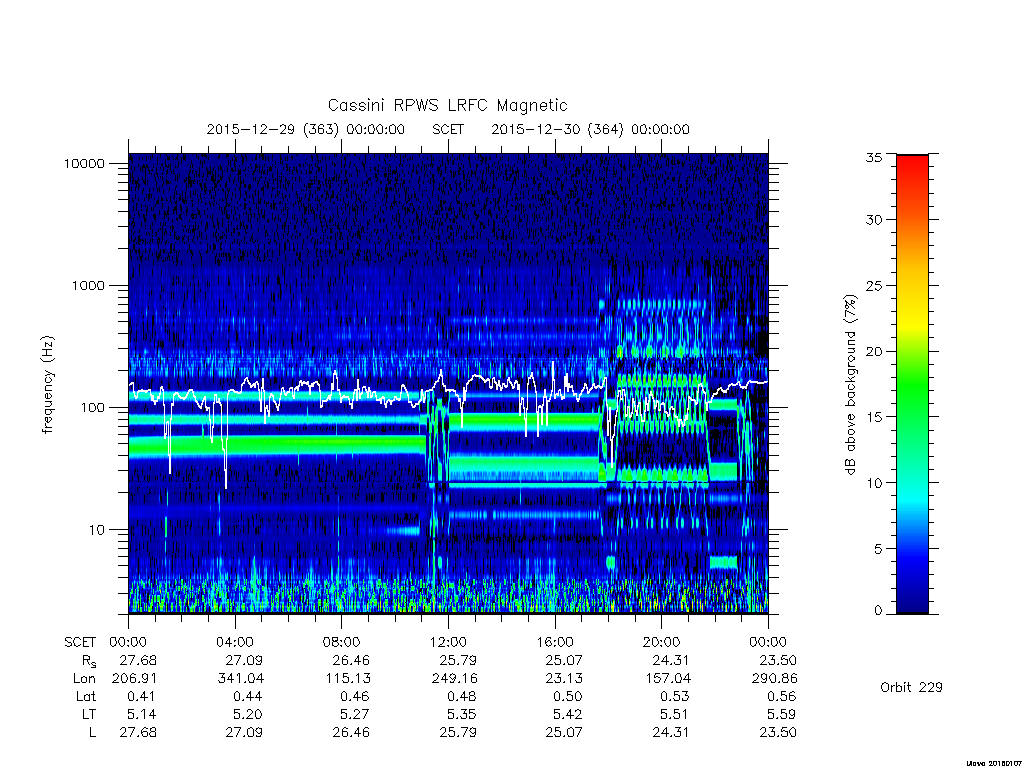Click the 'frequency (Hz)' axis label
This screenshot has width=1024, height=768.
47,385
